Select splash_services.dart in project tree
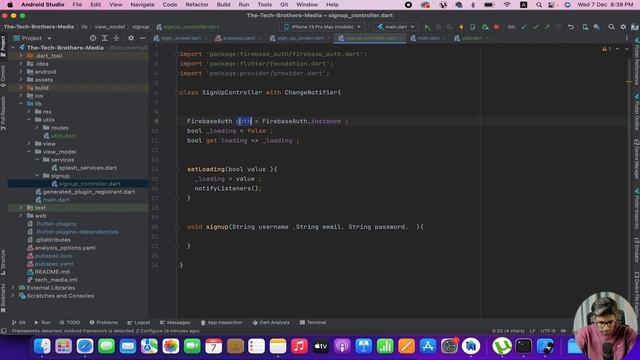Image resolution: width=640 pixels, height=360 pixels. 84,168
